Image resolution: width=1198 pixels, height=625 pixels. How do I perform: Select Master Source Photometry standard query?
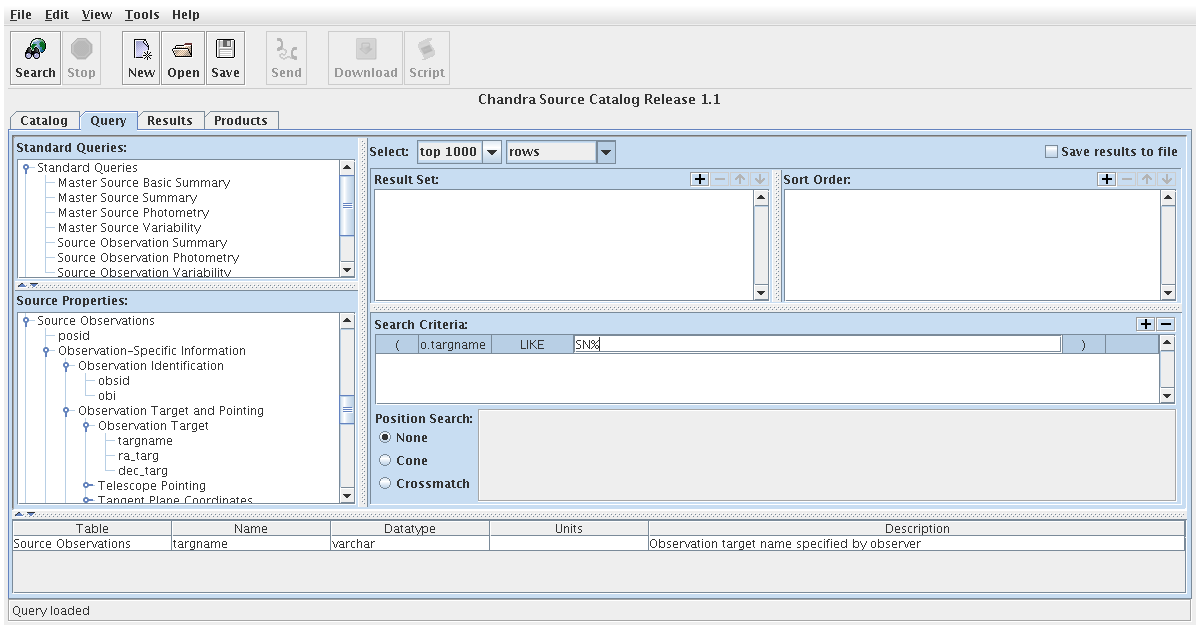133,213
